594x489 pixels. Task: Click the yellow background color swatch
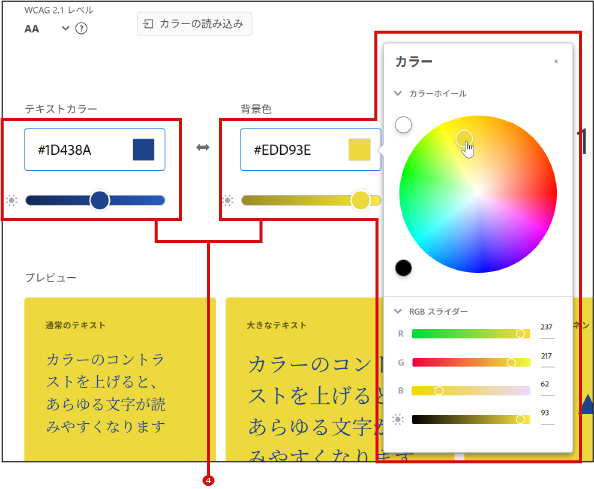tap(360, 150)
